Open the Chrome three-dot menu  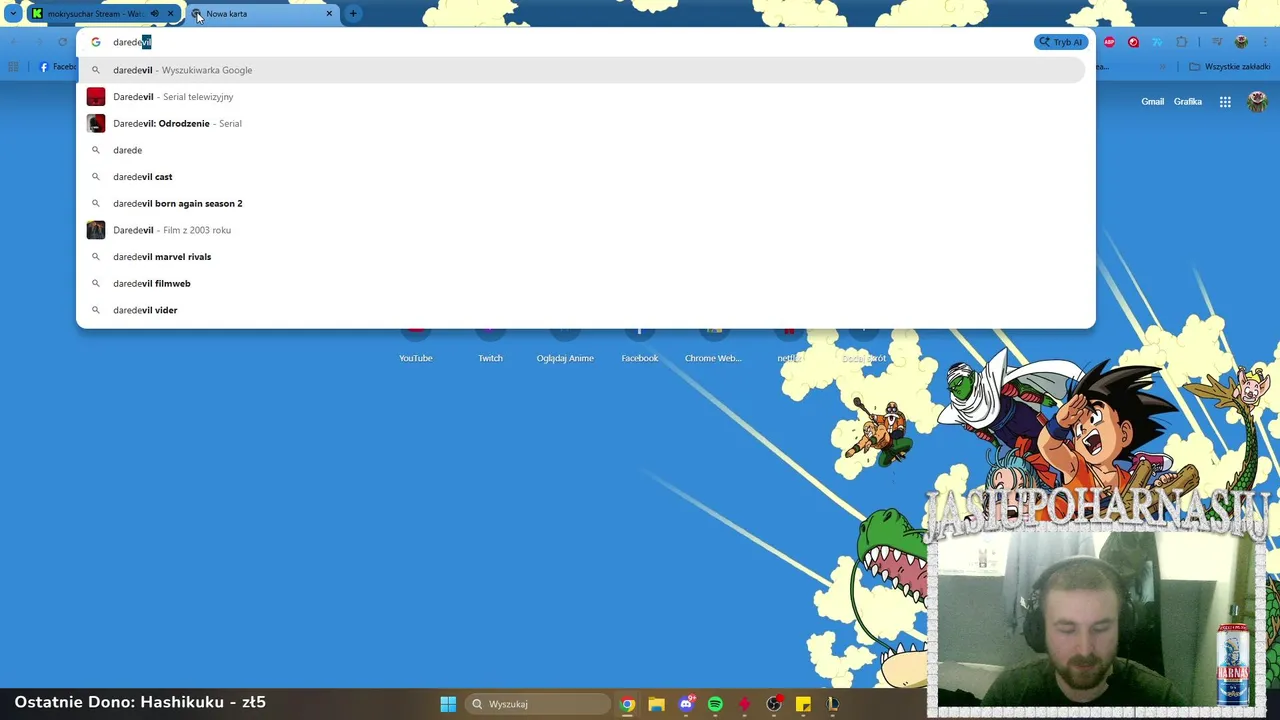pos(1265,42)
